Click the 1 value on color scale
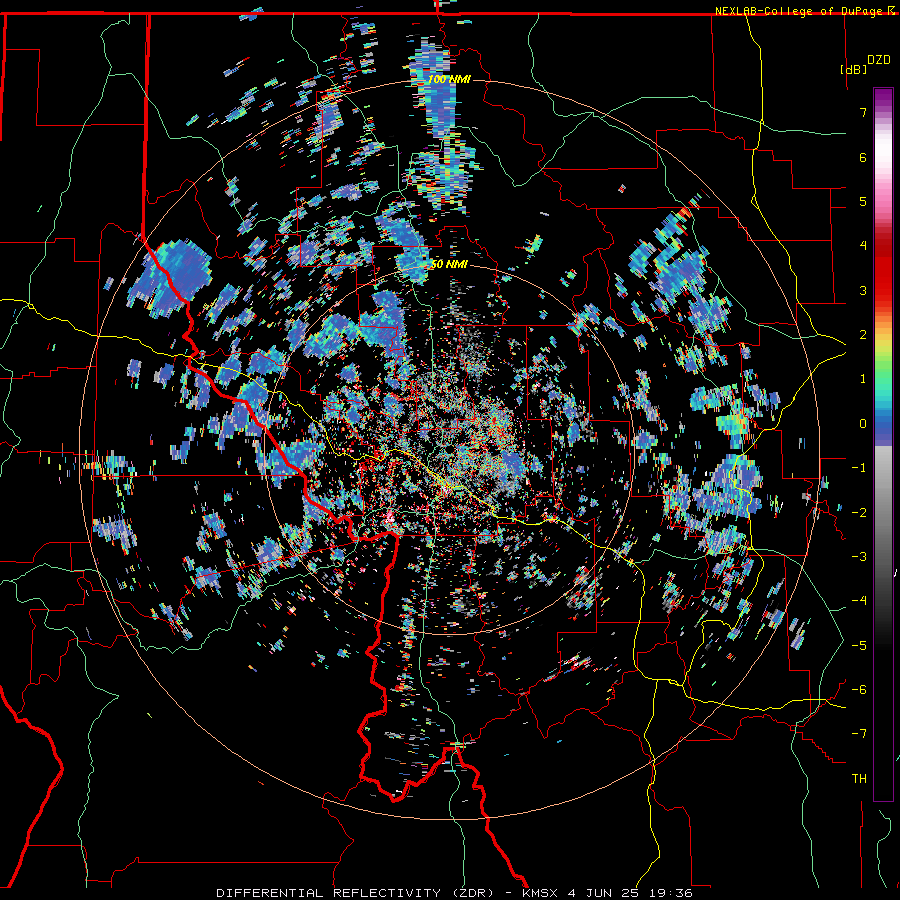Viewport: 900px width, 900px height. tap(863, 379)
